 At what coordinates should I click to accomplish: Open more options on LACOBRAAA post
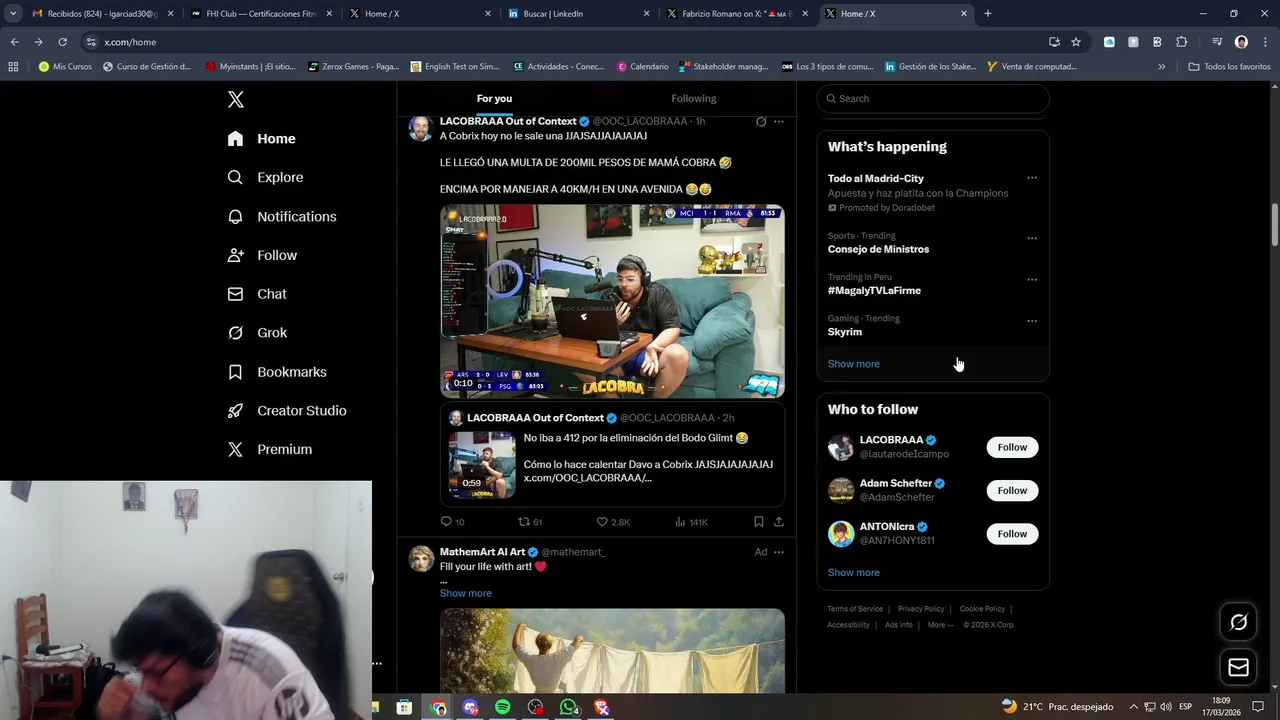pyautogui.click(x=779, y=121)
